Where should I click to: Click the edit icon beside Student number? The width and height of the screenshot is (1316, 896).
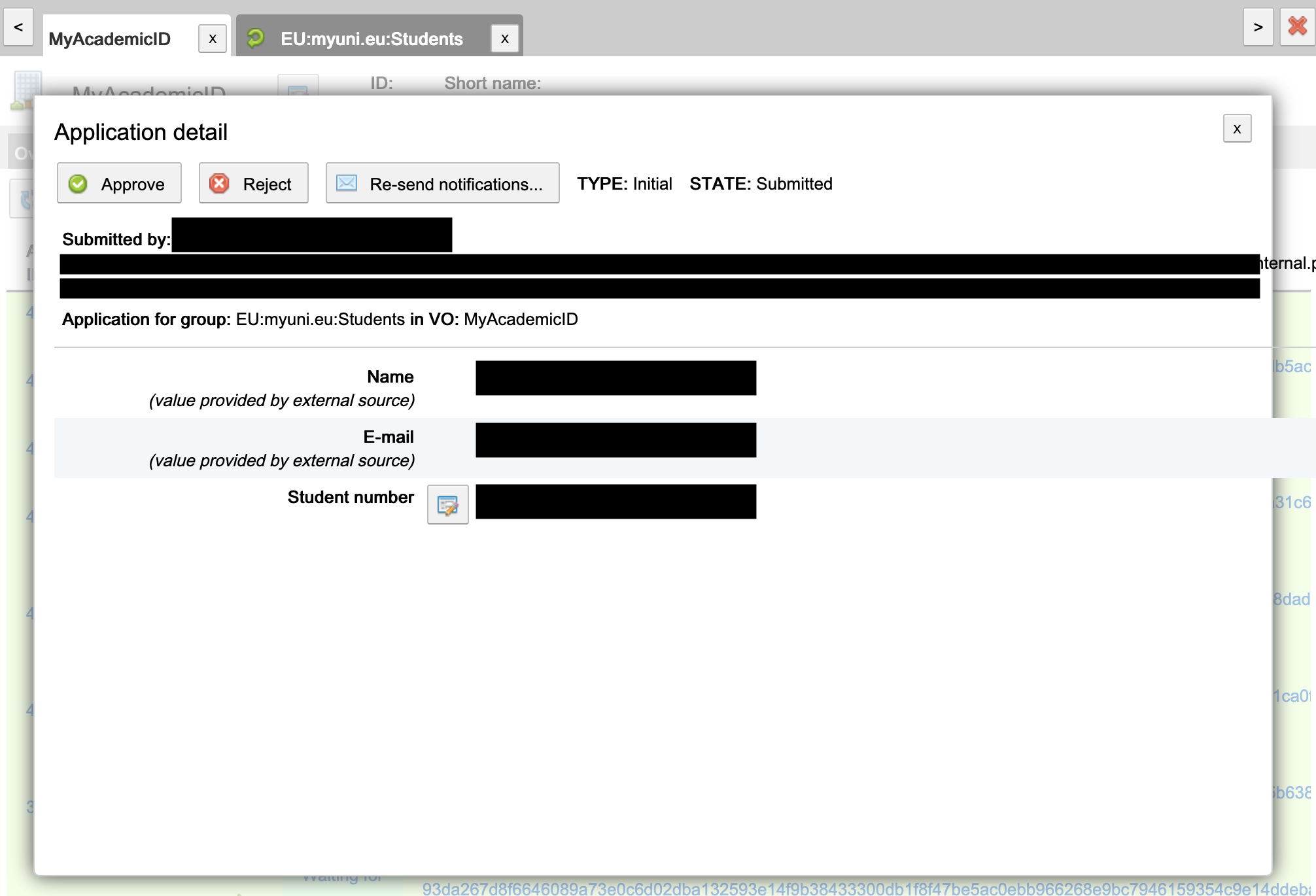(447, 505)
